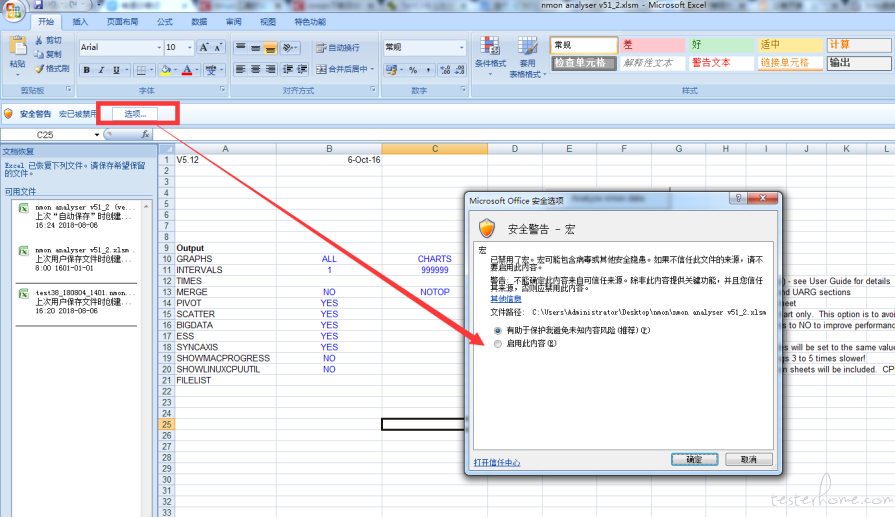Viewport: 895px width, 518px height.
Task: Open Conditional Formatting (条件格式)
Action: [x=490, y=57]
